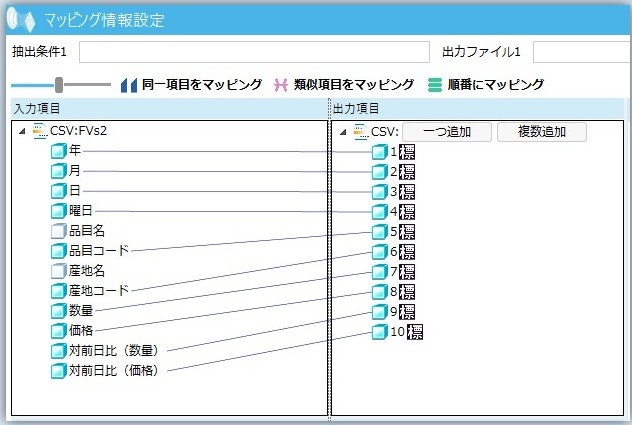
Task: Select the 産地名 input item label
Action: 87,271
